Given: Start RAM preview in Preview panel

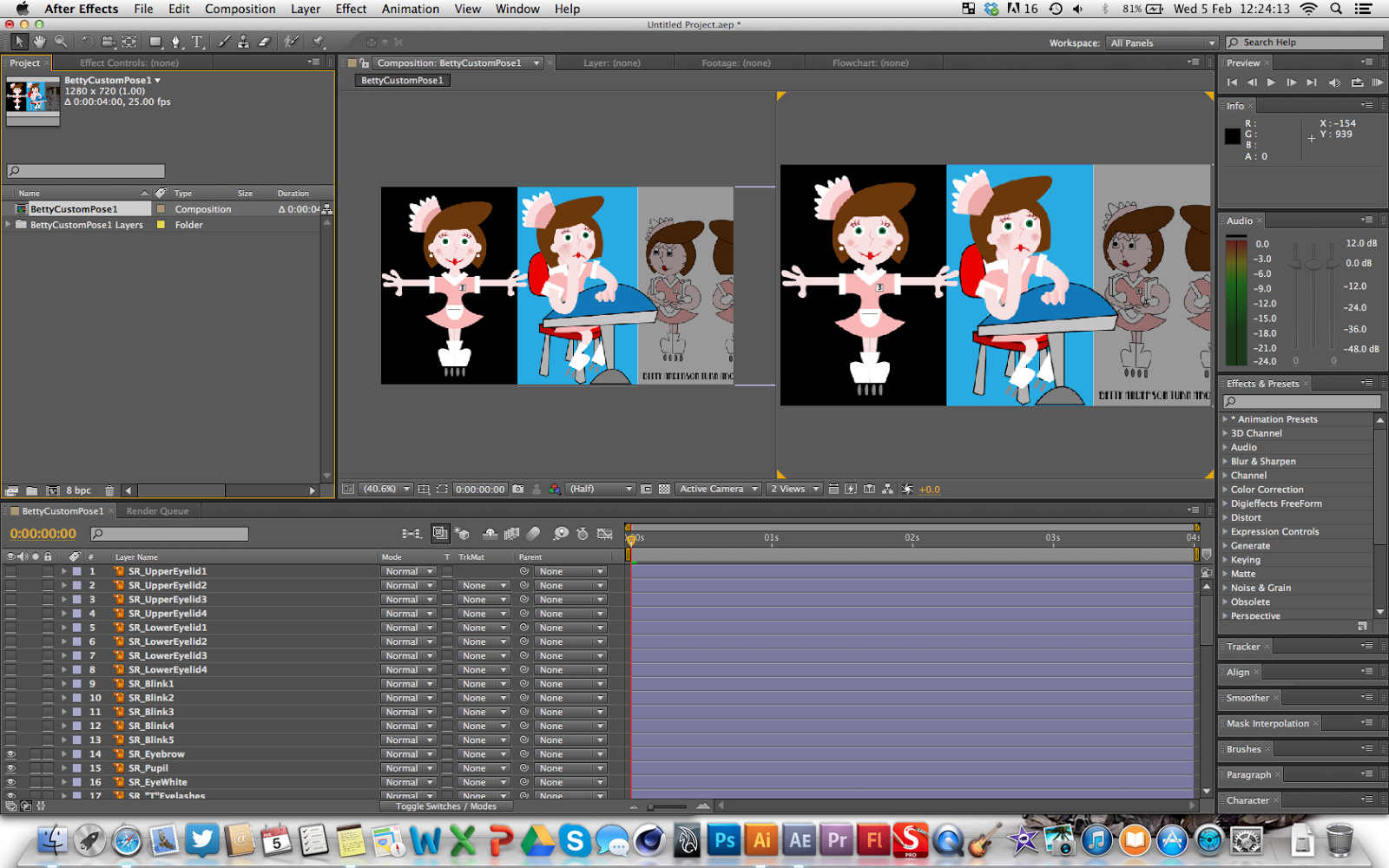Looking at the screenshot, I should point(1377,82).
